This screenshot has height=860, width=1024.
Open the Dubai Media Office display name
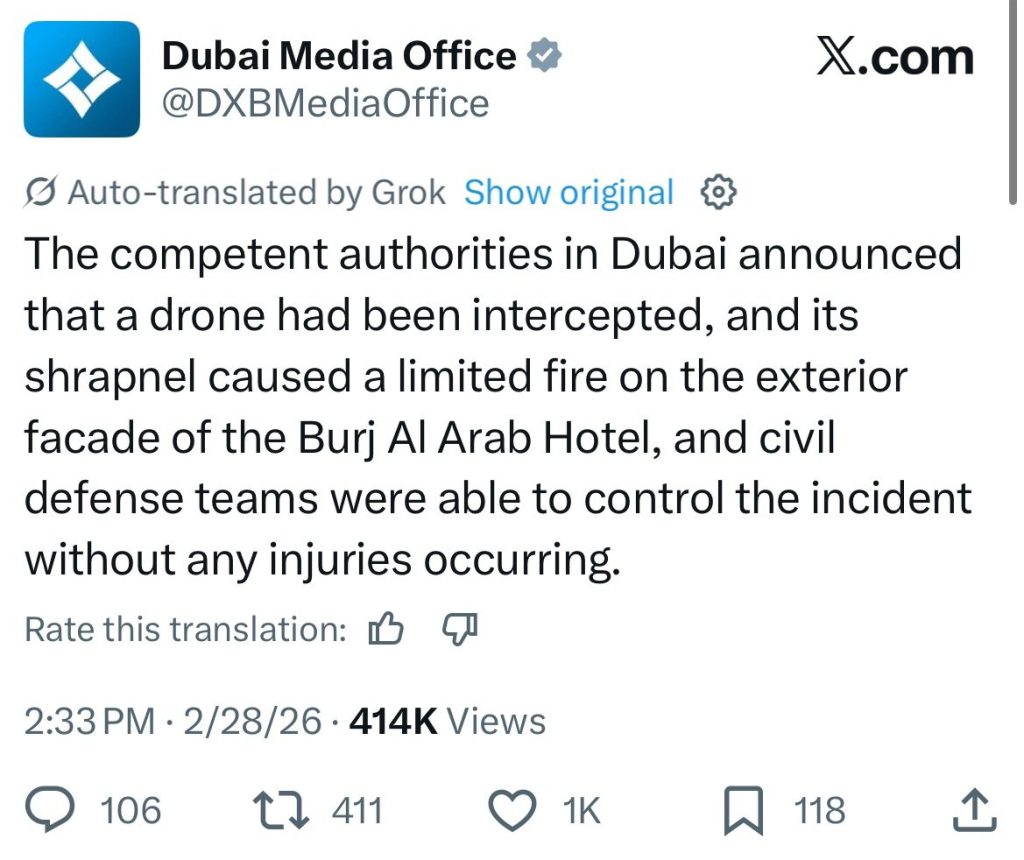pyautogui.click(x=339, y=57)
